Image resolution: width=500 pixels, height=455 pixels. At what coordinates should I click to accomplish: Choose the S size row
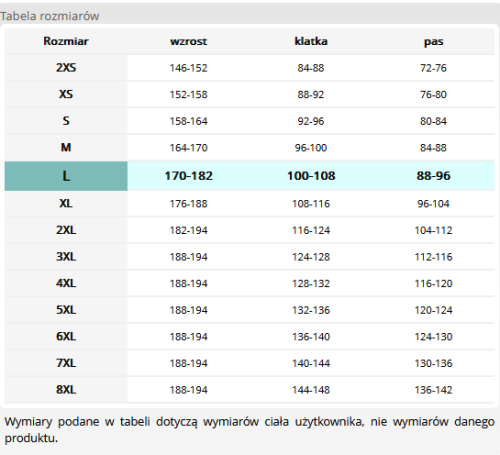tap(249, 121)
